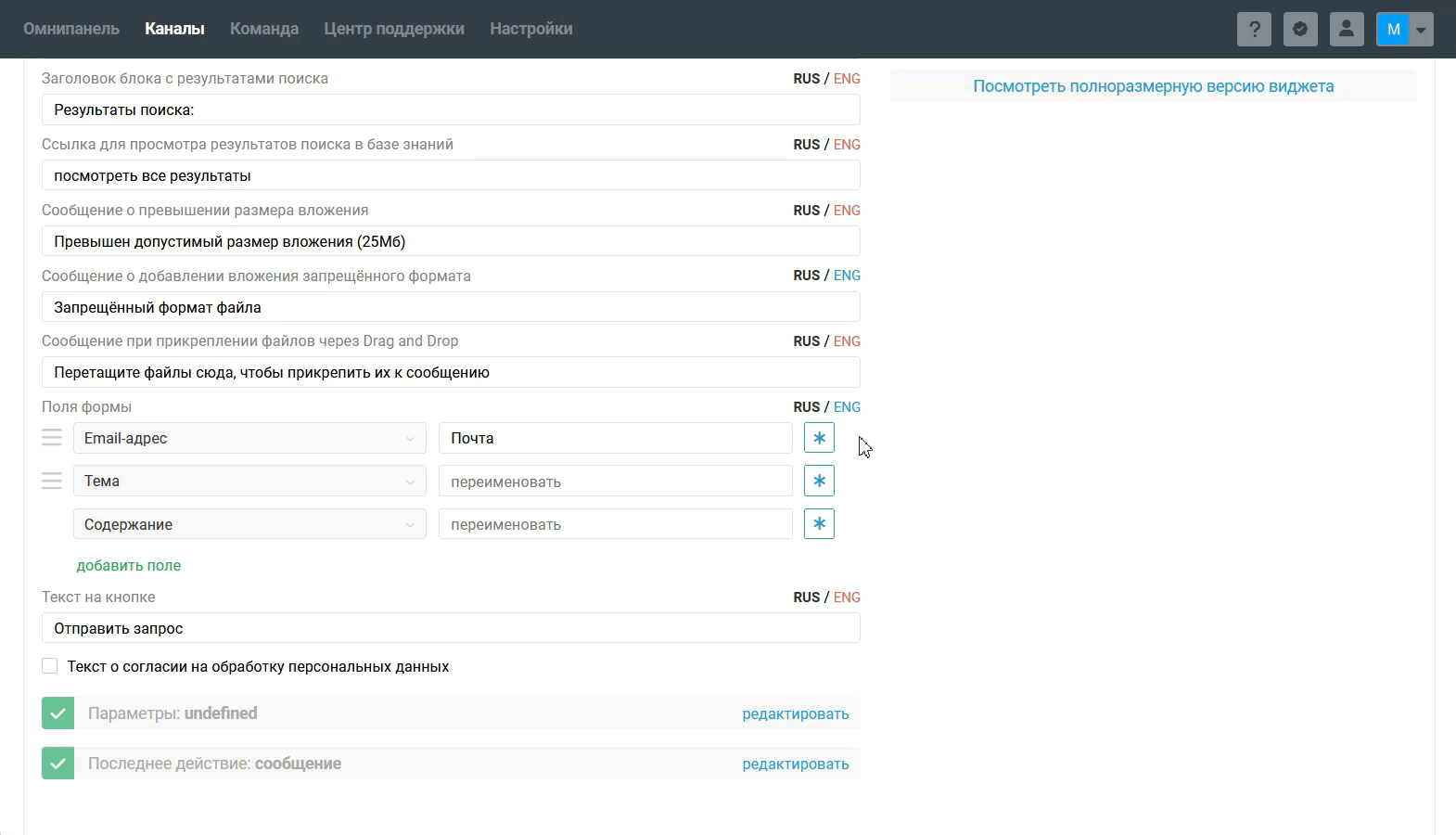
Task: View full-size widget version link
Action: (x=1153, y=86)
